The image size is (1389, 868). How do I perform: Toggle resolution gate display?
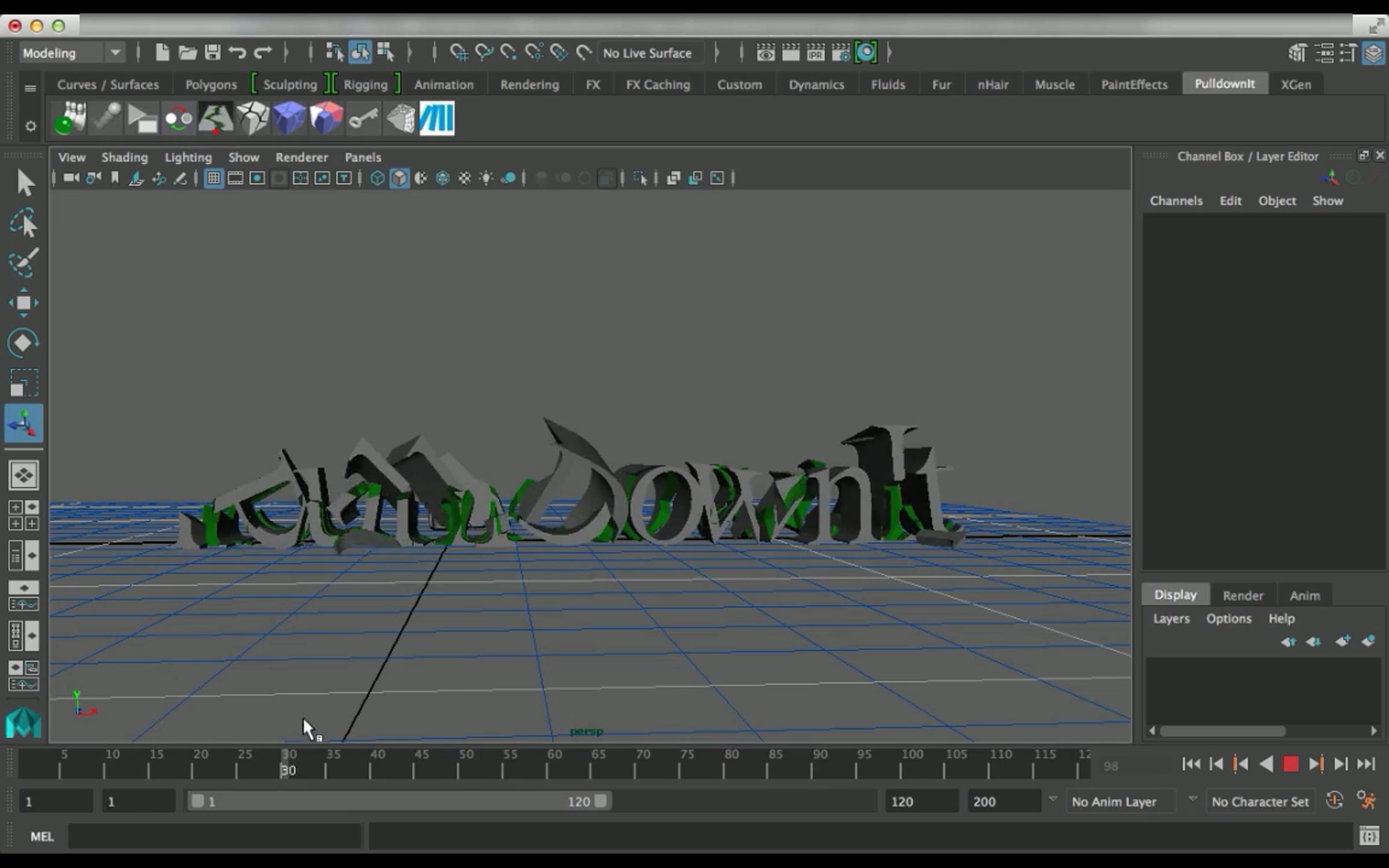click(x=258, y=178)
